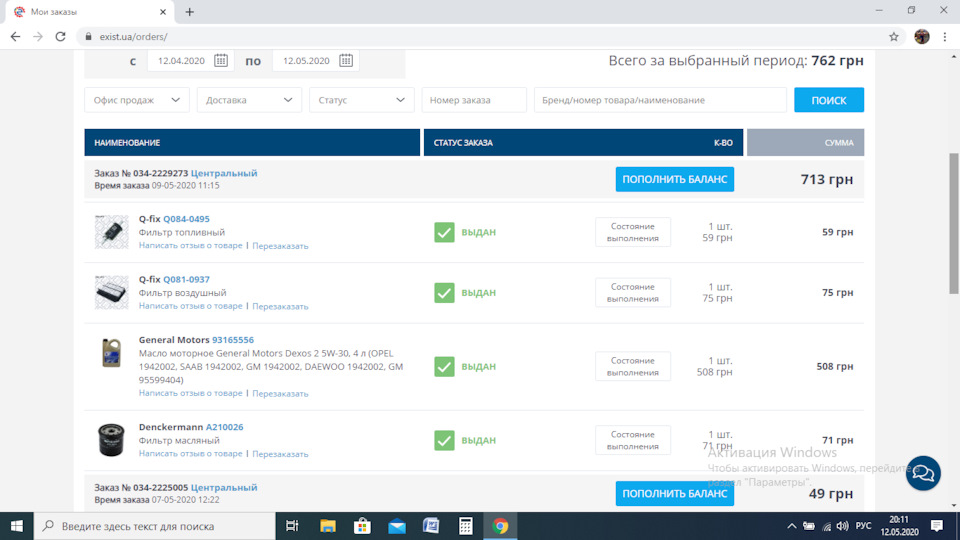Screen dimensions: 960x540
Task: Open the Chrome profile avatar
Action: [x=921, y=37]
